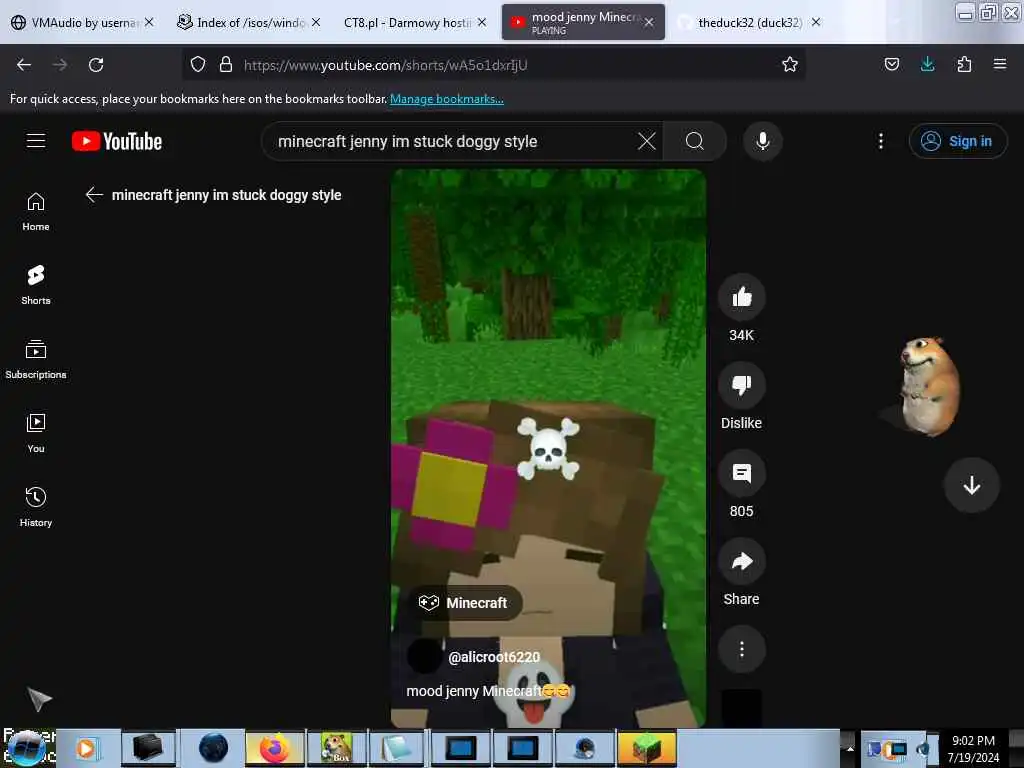Go to Home in the sidebar
Image resolution: width=1024 pixels, height=768 pixels.
click(x=36, y=212)
